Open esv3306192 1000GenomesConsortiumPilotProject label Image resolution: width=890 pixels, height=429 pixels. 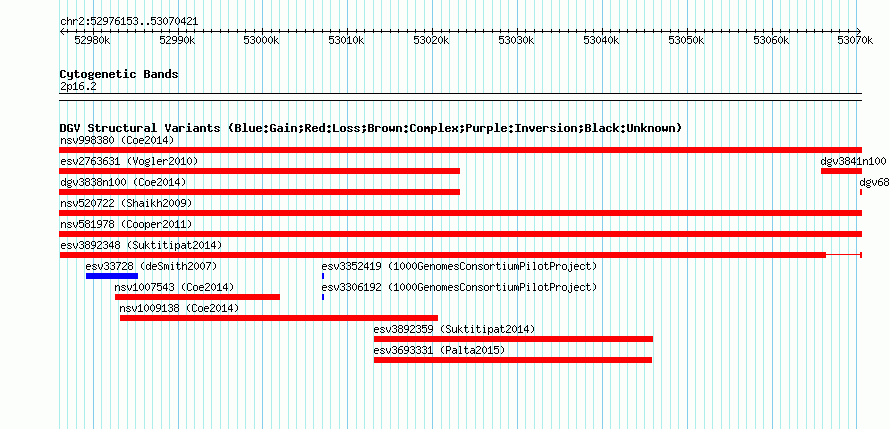(459, 287)
